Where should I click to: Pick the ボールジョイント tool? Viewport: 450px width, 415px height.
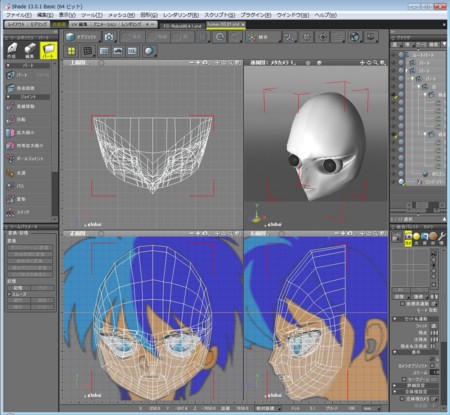(x=28, y=159)
